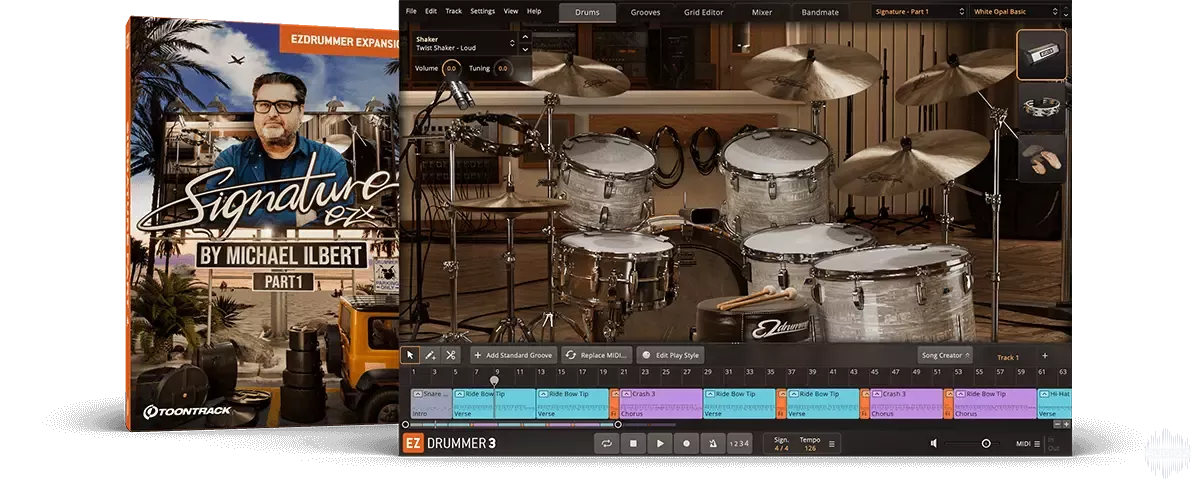Viewport: 1200px width, 488px height.
Task: Select the pencil draw tool
Action: point(430,355)
